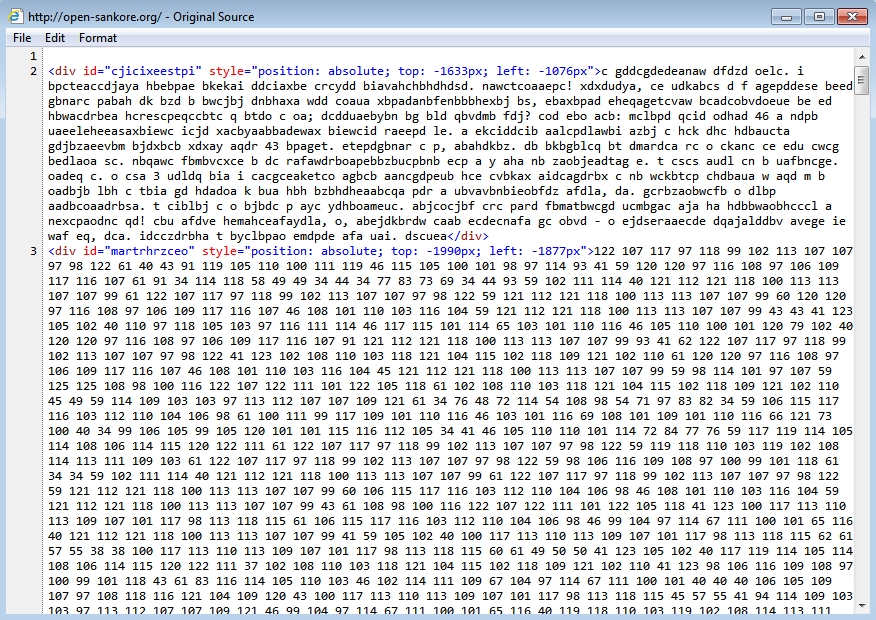Image resolution: width=876 pixels, height=620 pixels.
Task: Click line number 2 in the gutter
Action: tap(34, 71)
